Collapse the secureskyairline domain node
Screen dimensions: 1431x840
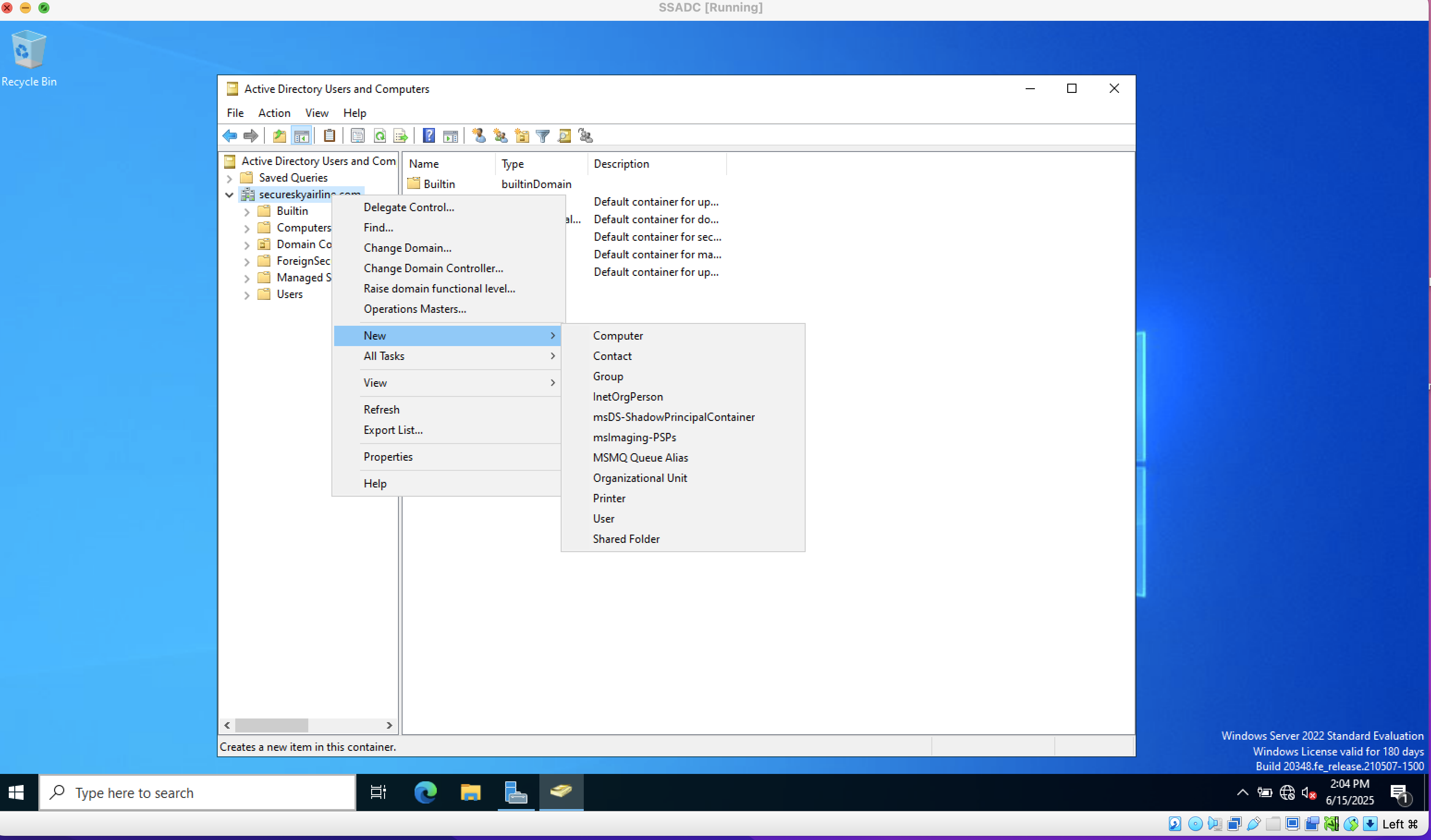(229, 195)
